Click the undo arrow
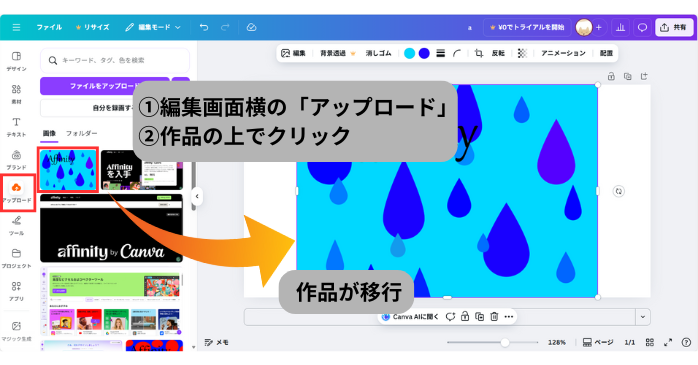This screenshot has height=365, width=698. [204, 28]
